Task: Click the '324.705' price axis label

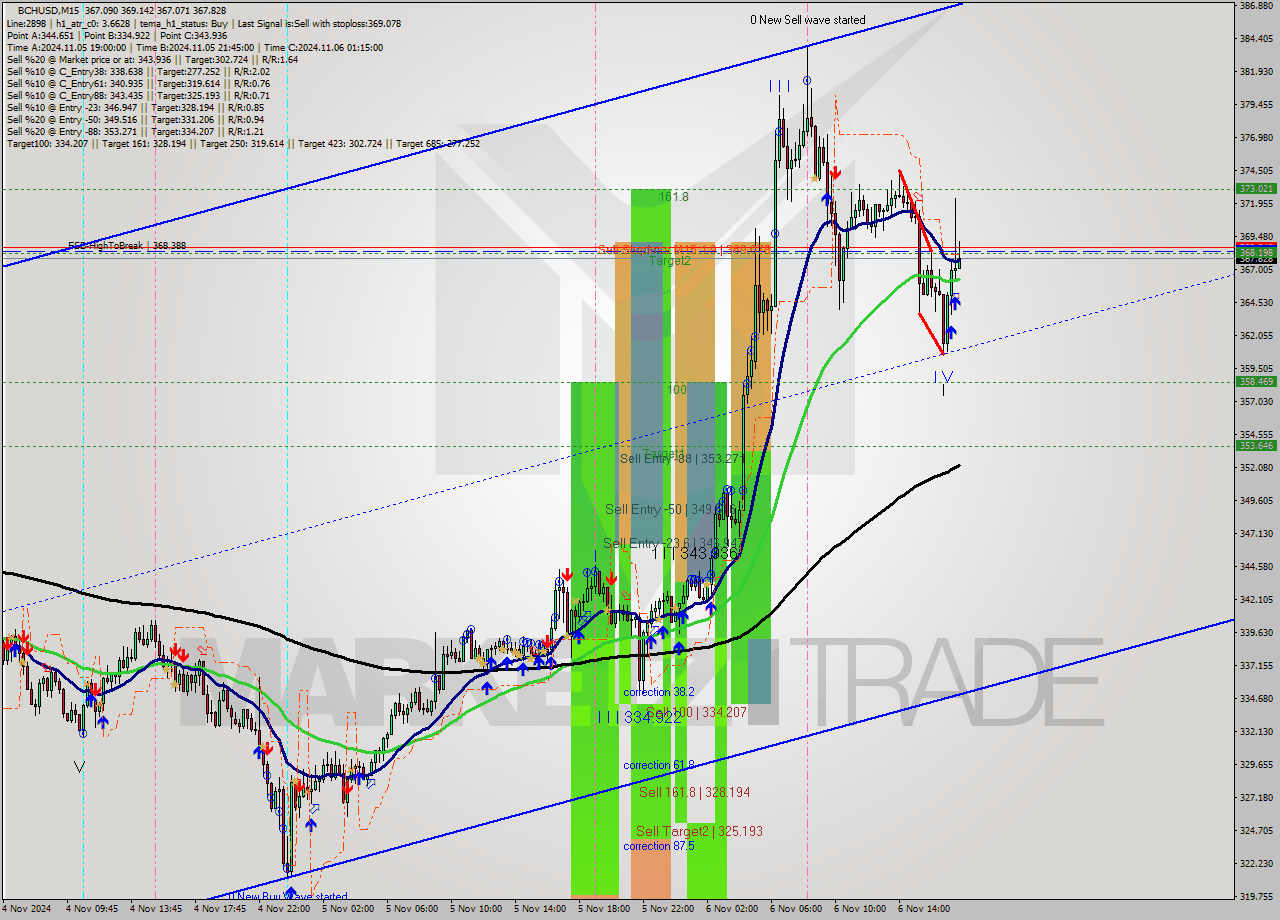Action: point(1256,831)
